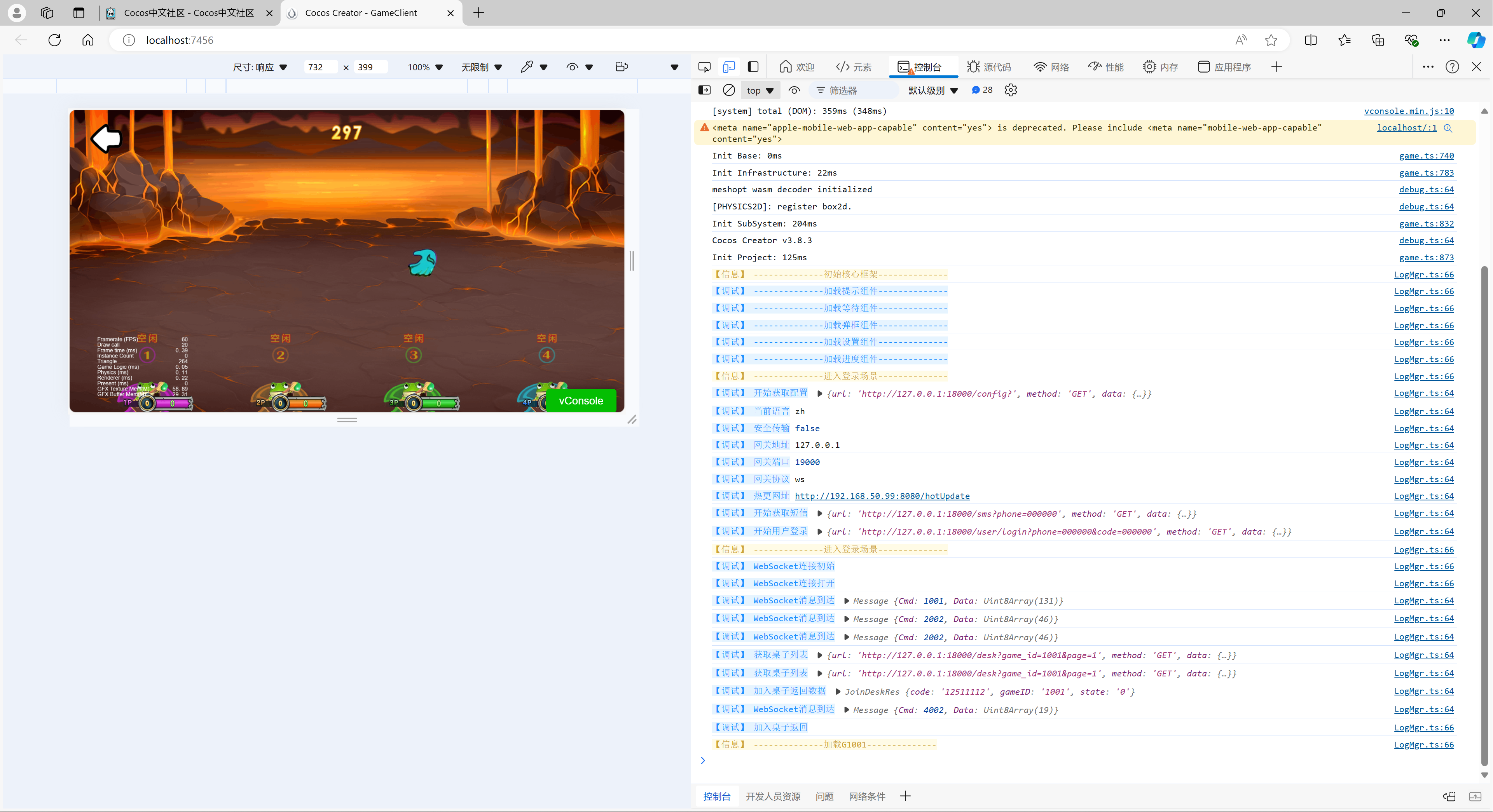Click the clear console icon
1493x812 pixels.
728,91
